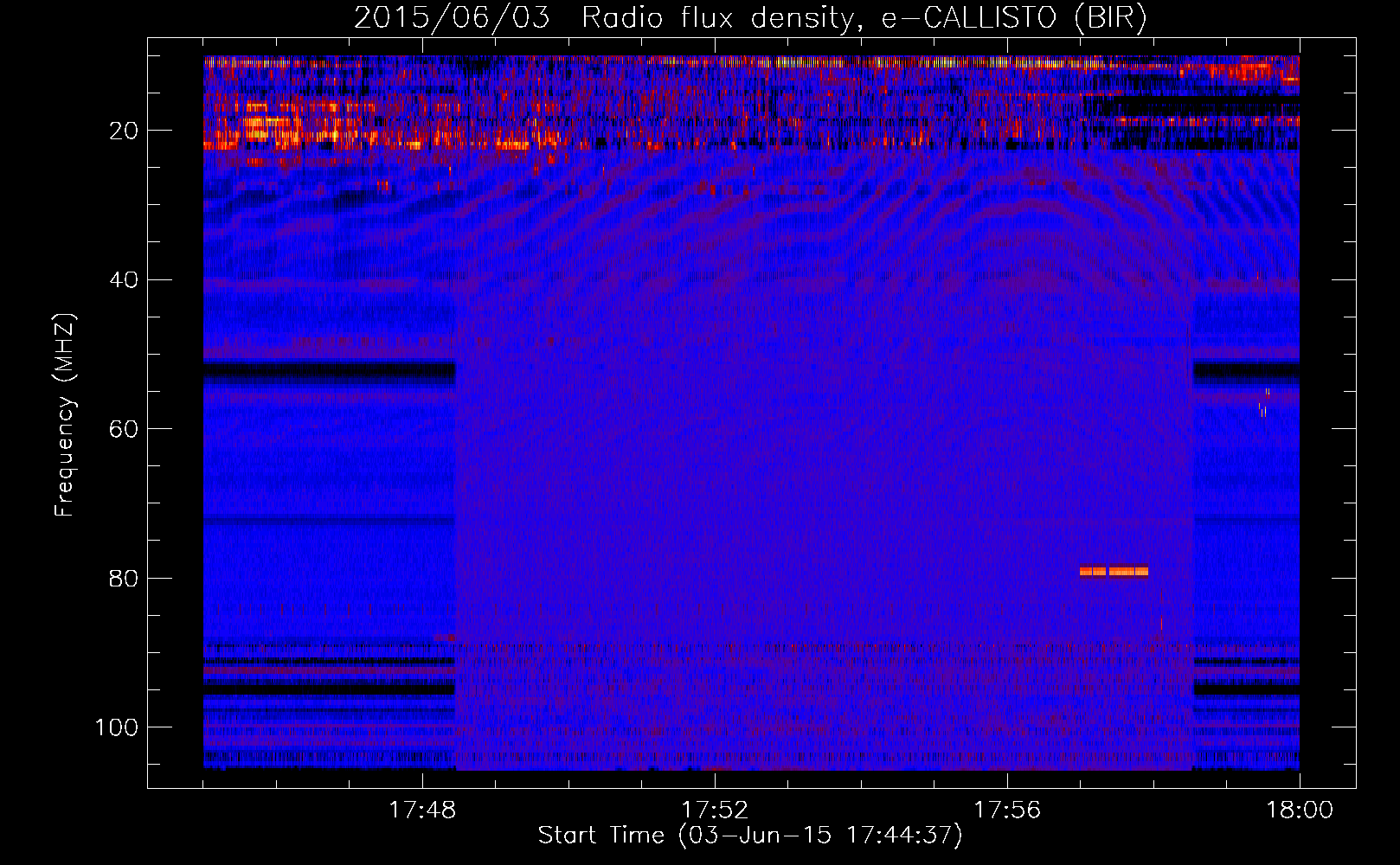The width and height of the screenshot is (1400, 865).
Task: Click the 80 frequency tick label
Action: [125, 578]
